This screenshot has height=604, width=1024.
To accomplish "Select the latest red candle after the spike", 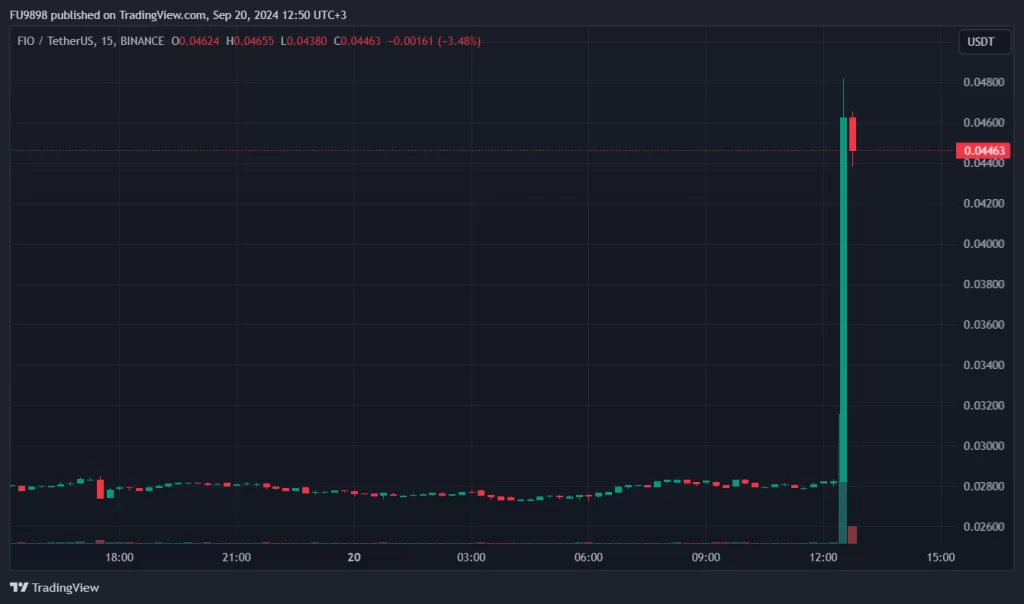I will point(852,134).
